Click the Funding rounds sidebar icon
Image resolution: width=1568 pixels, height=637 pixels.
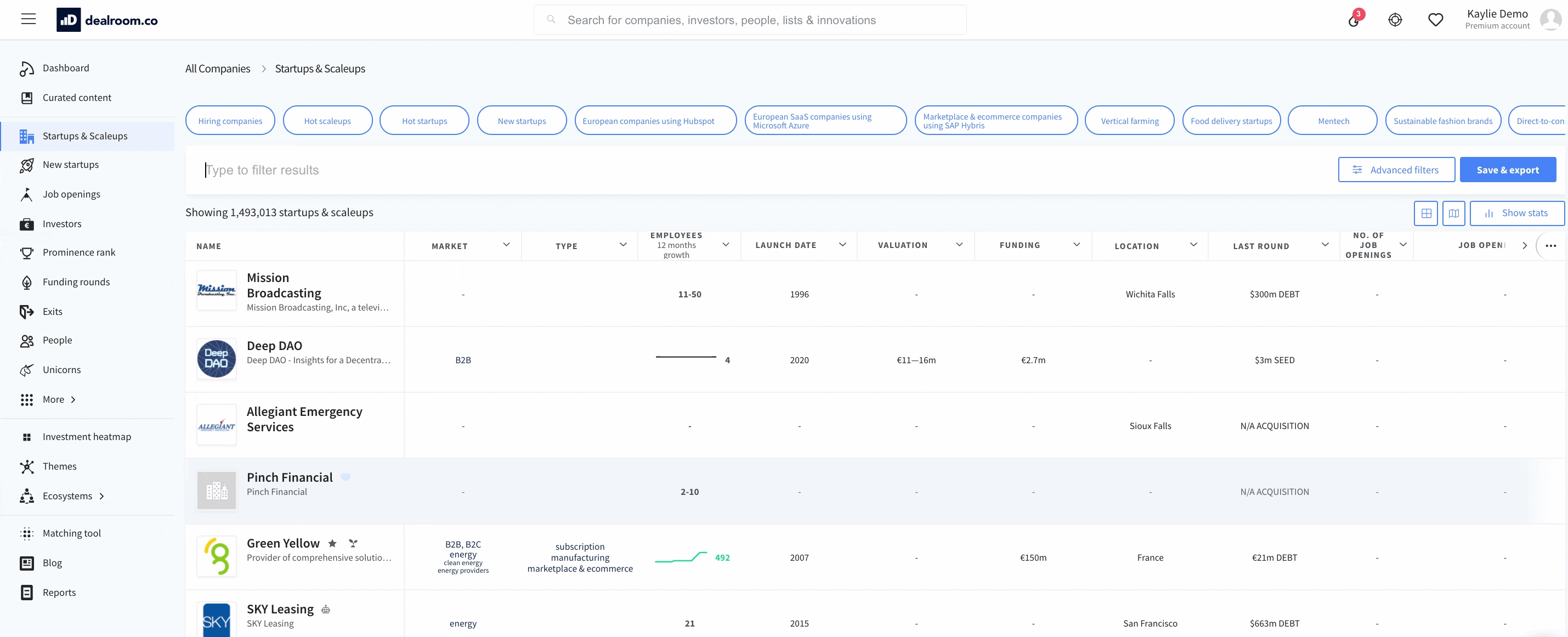click(x=27, y=282)
